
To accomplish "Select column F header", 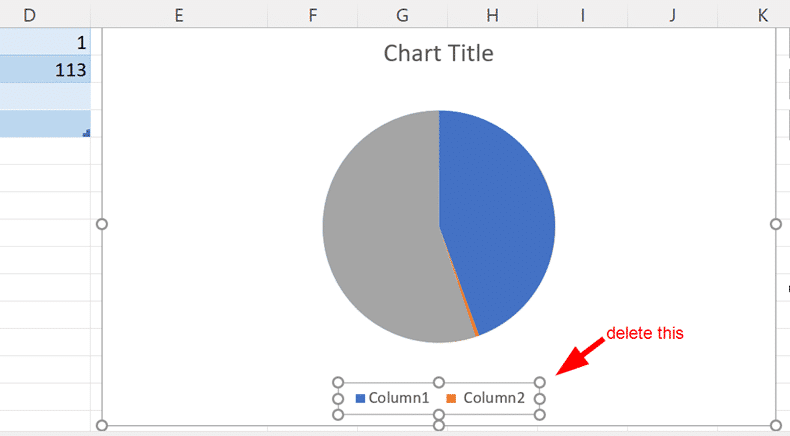I will coord(313,15).
